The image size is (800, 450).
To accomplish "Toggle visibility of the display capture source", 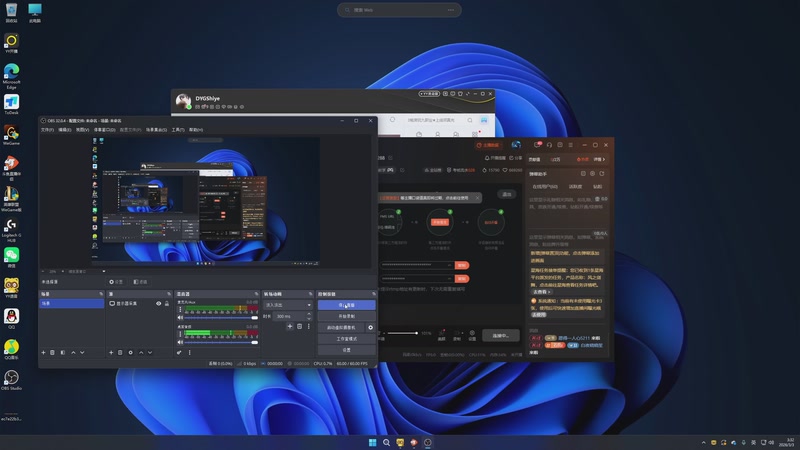I will click(159, 304).
